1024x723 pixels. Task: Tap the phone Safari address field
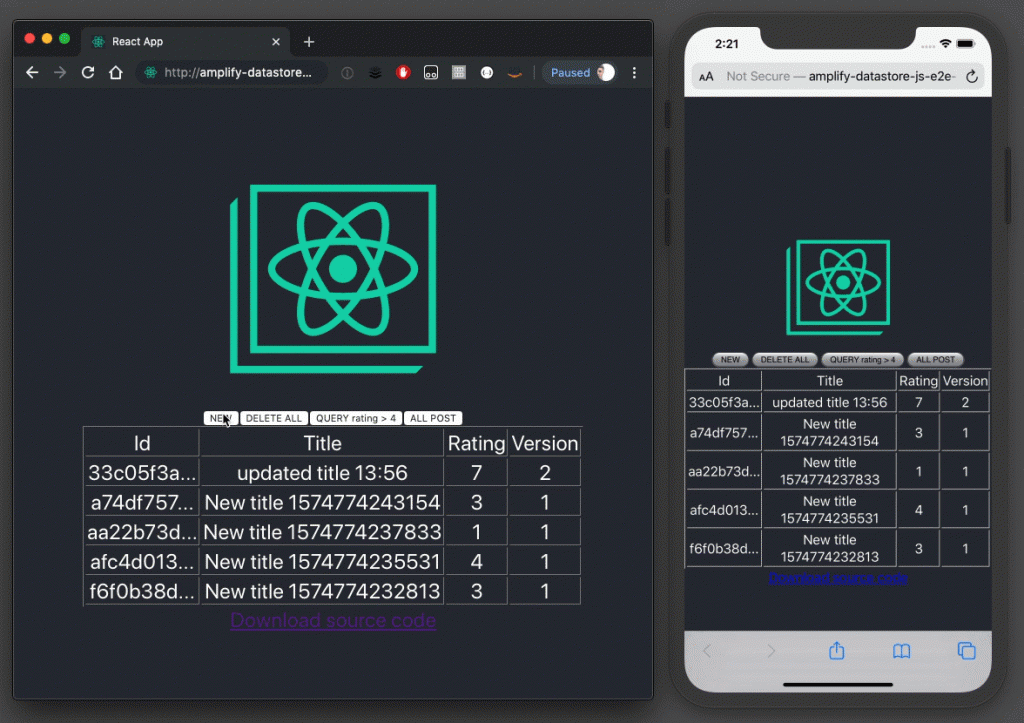tap(839, 76)
